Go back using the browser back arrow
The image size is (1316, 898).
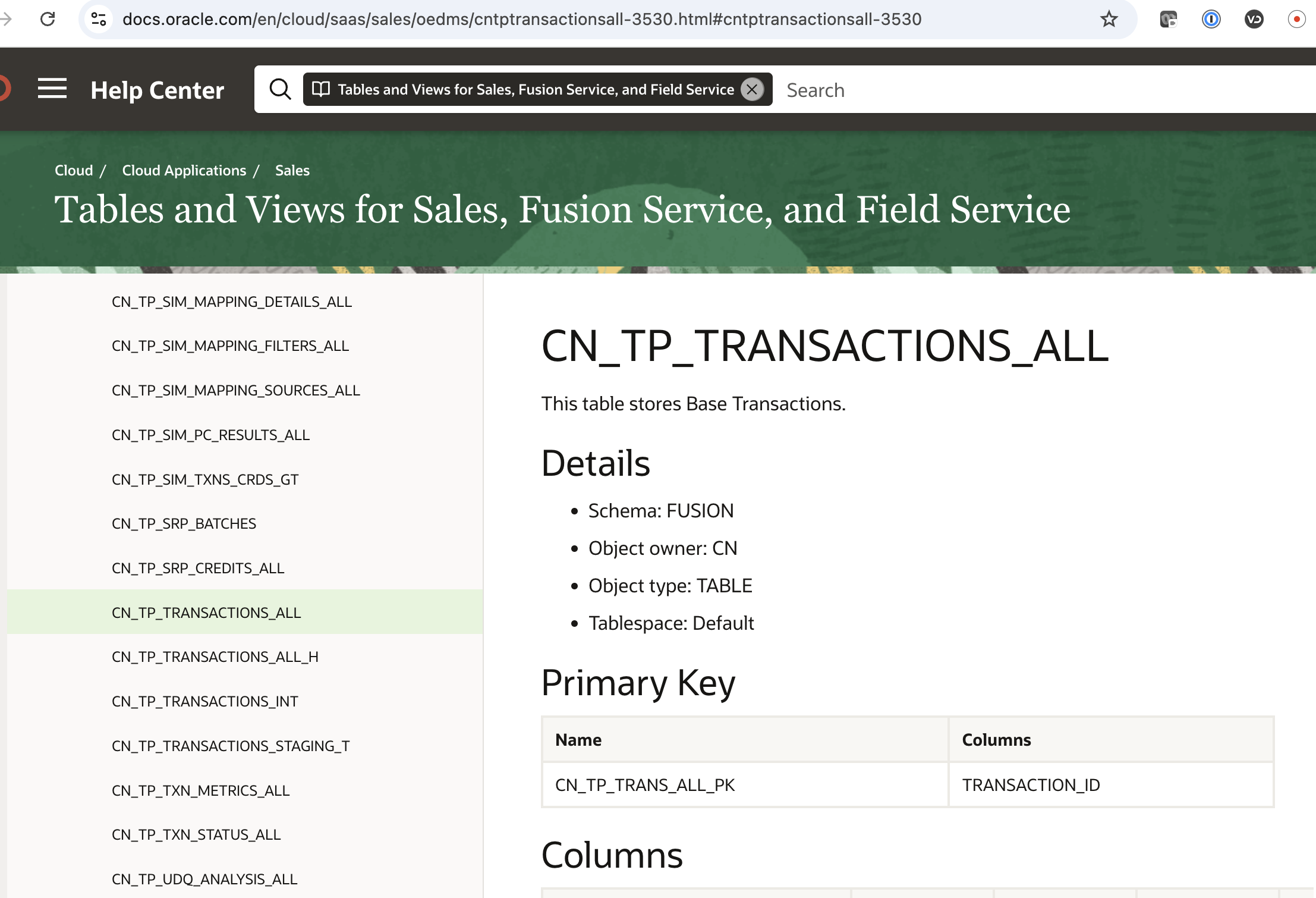(x=6, y=19)
